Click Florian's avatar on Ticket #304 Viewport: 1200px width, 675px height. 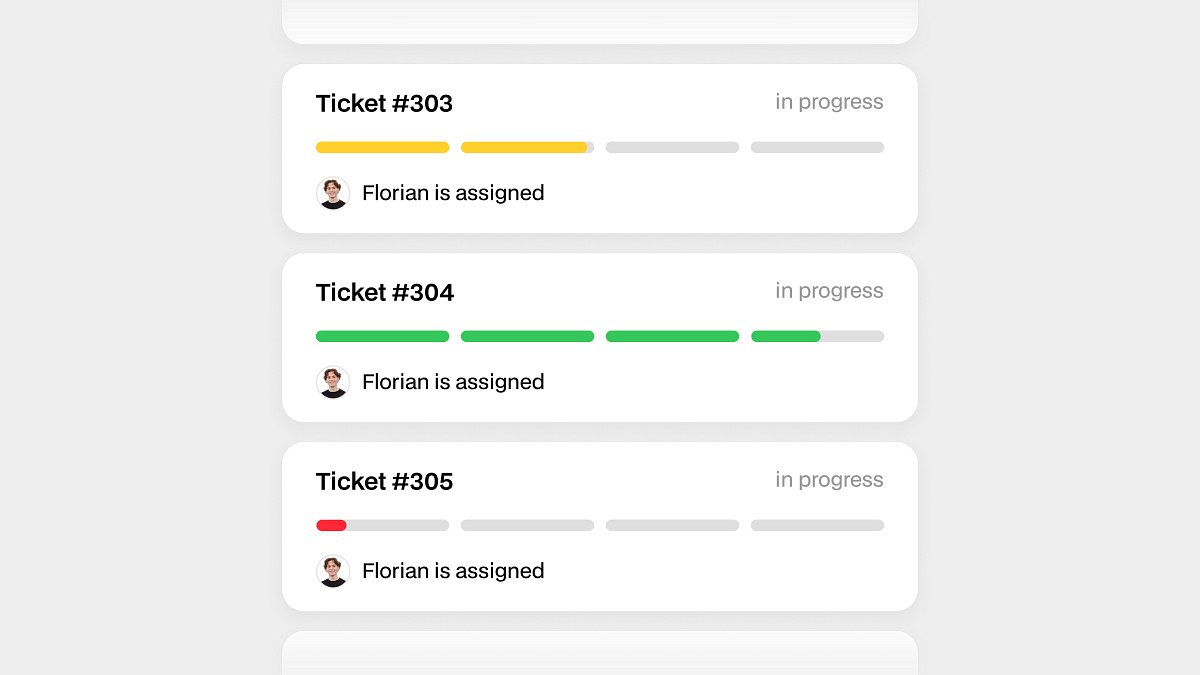pos(333,382)
